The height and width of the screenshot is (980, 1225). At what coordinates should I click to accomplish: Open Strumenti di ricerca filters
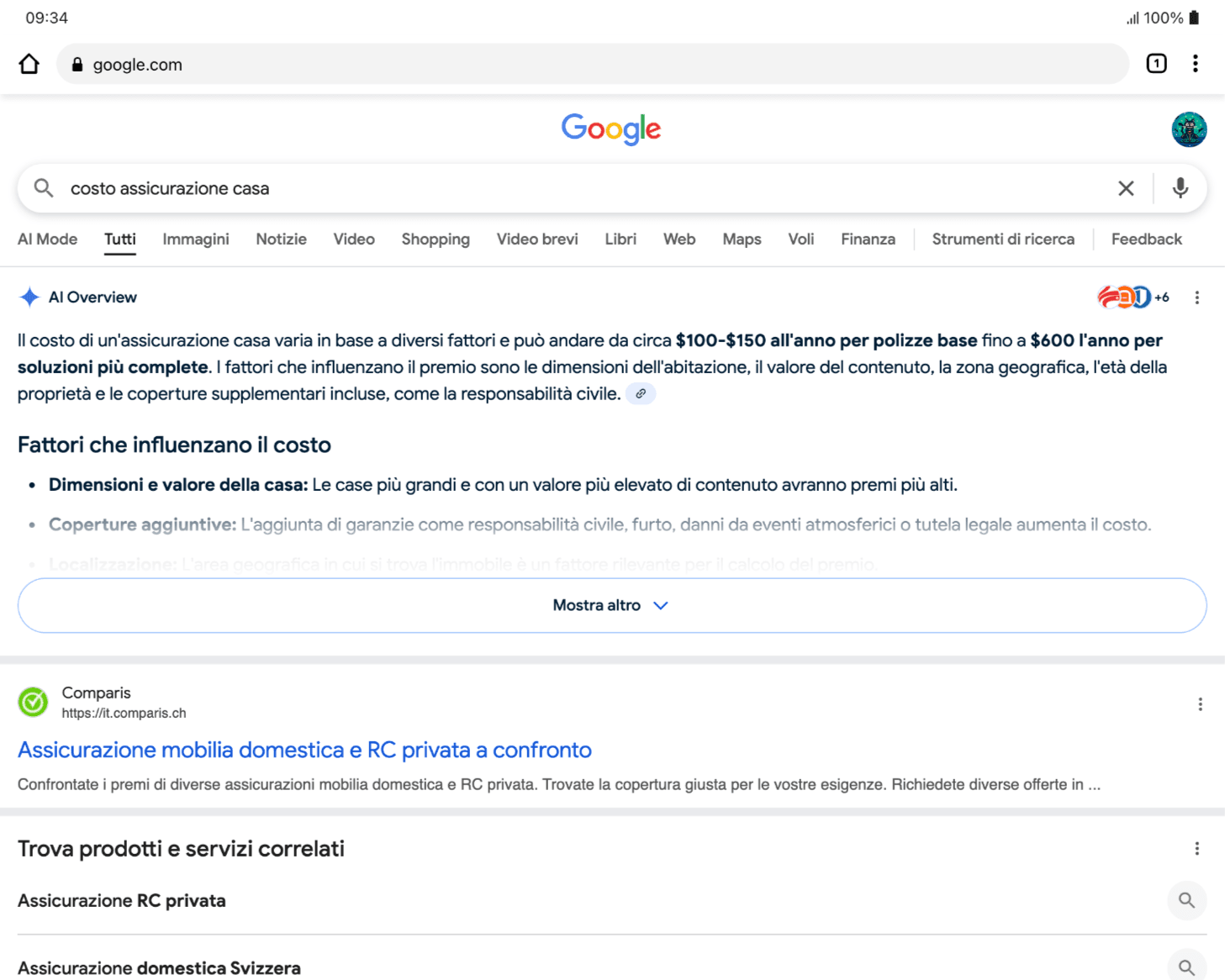[1002, 240]
